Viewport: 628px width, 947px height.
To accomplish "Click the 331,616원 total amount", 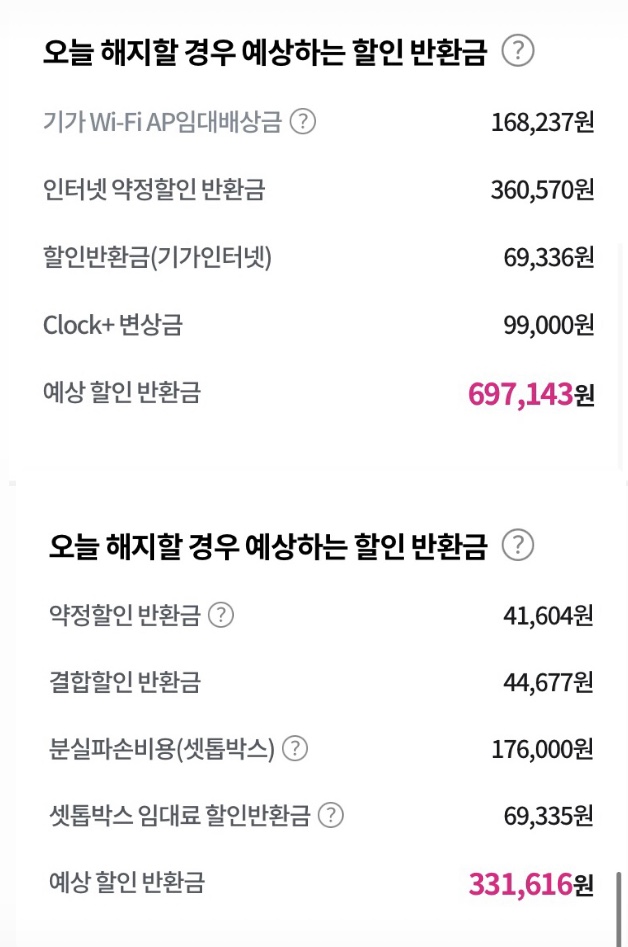I will 530,884.
